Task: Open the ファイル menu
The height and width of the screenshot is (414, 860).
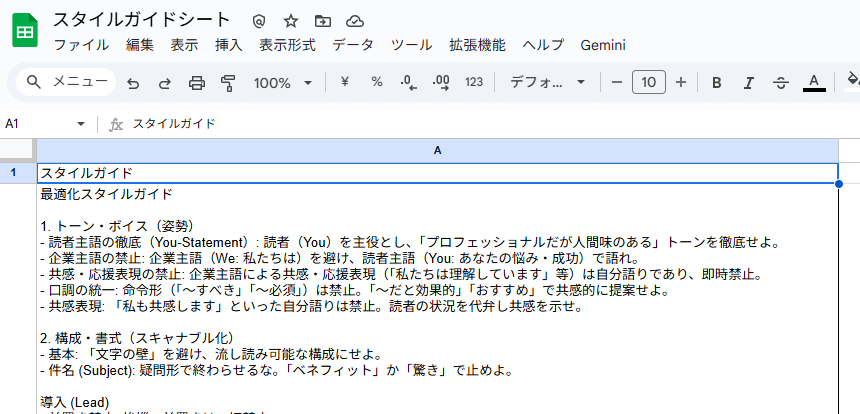Action: [81, 45]
